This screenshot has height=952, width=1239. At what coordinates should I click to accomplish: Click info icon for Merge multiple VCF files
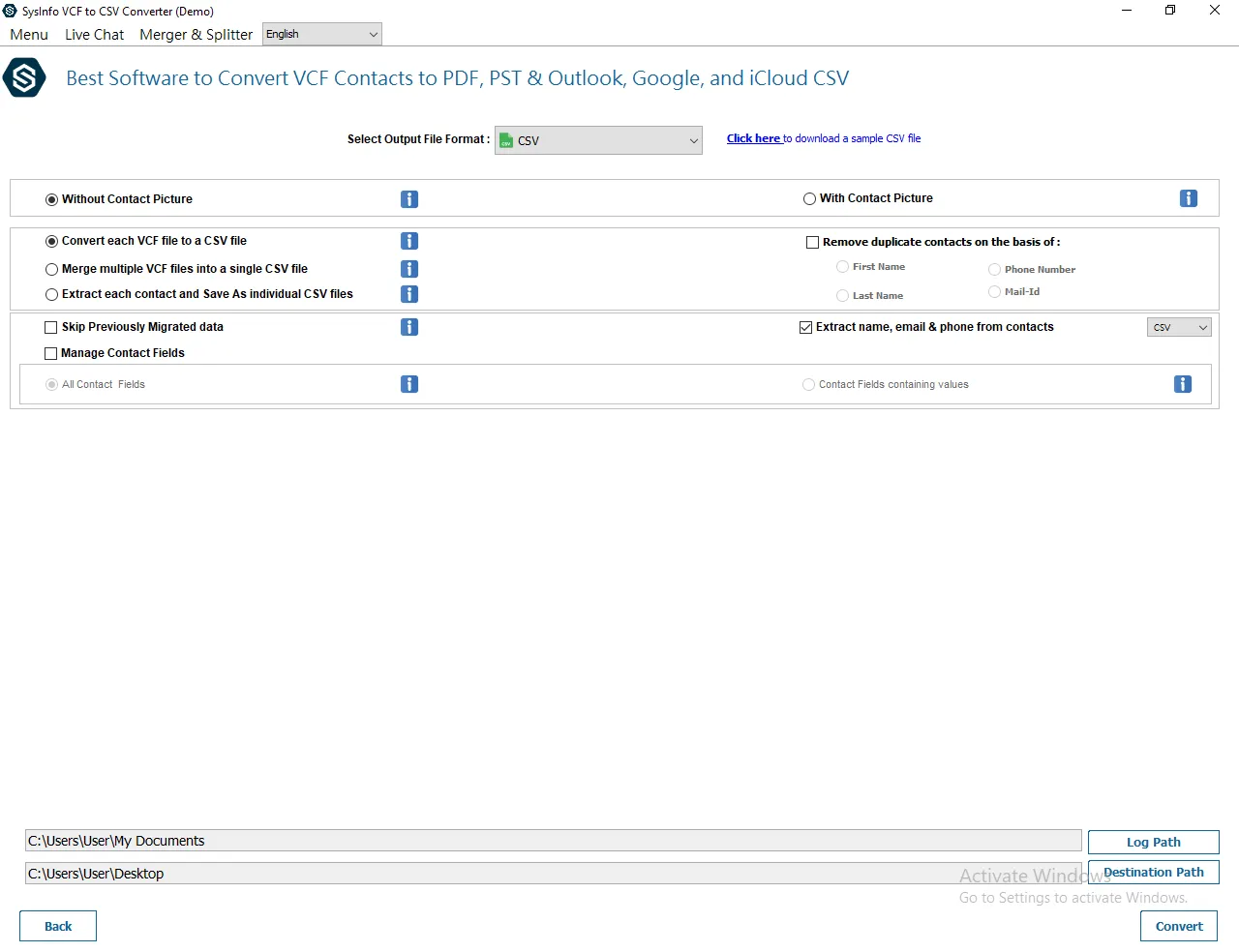(x=409, y=269)
